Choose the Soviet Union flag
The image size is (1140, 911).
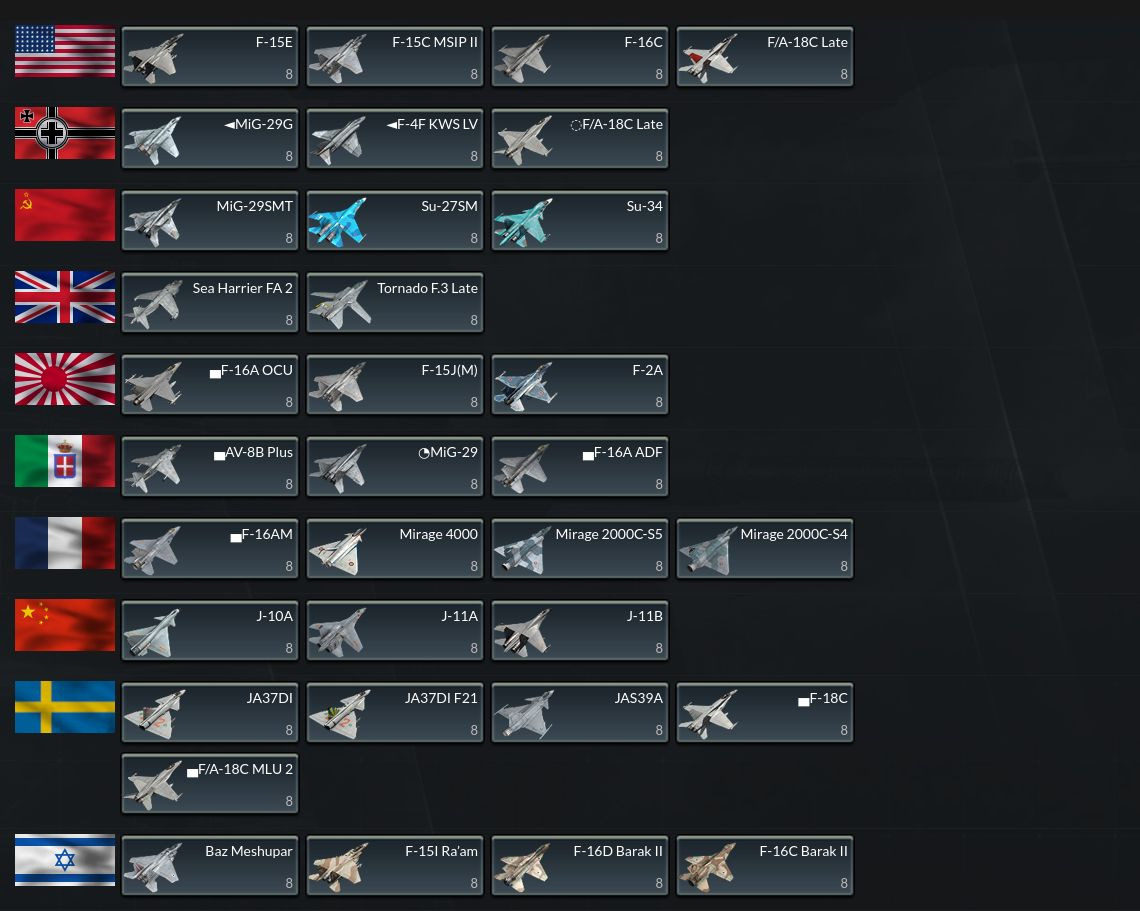pos(65,215)
